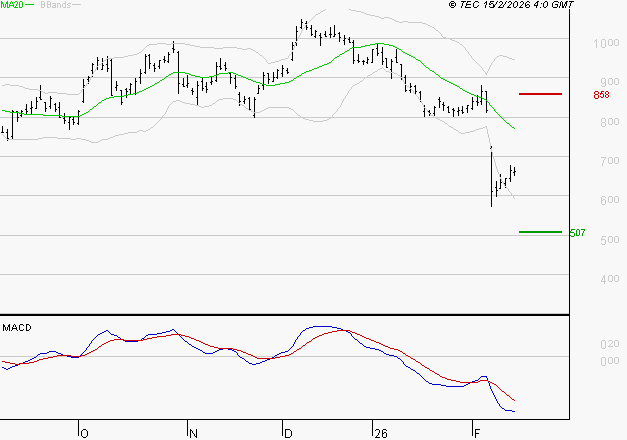Select the BBands legend label
This screenshot has height=440, width=627.
[56, 5]
